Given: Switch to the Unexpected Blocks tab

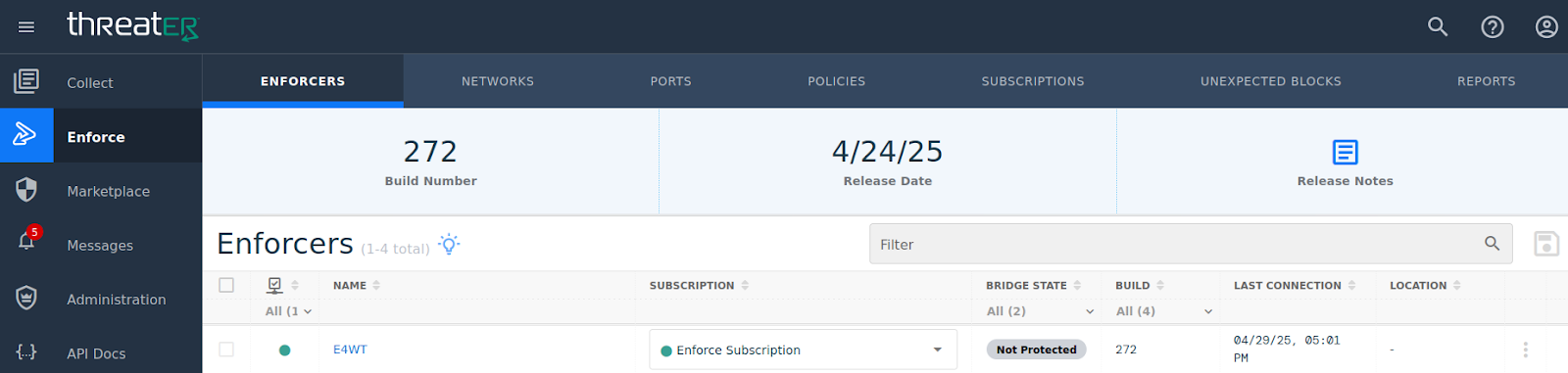Looking at the screenshot, I should (1271, 81).
